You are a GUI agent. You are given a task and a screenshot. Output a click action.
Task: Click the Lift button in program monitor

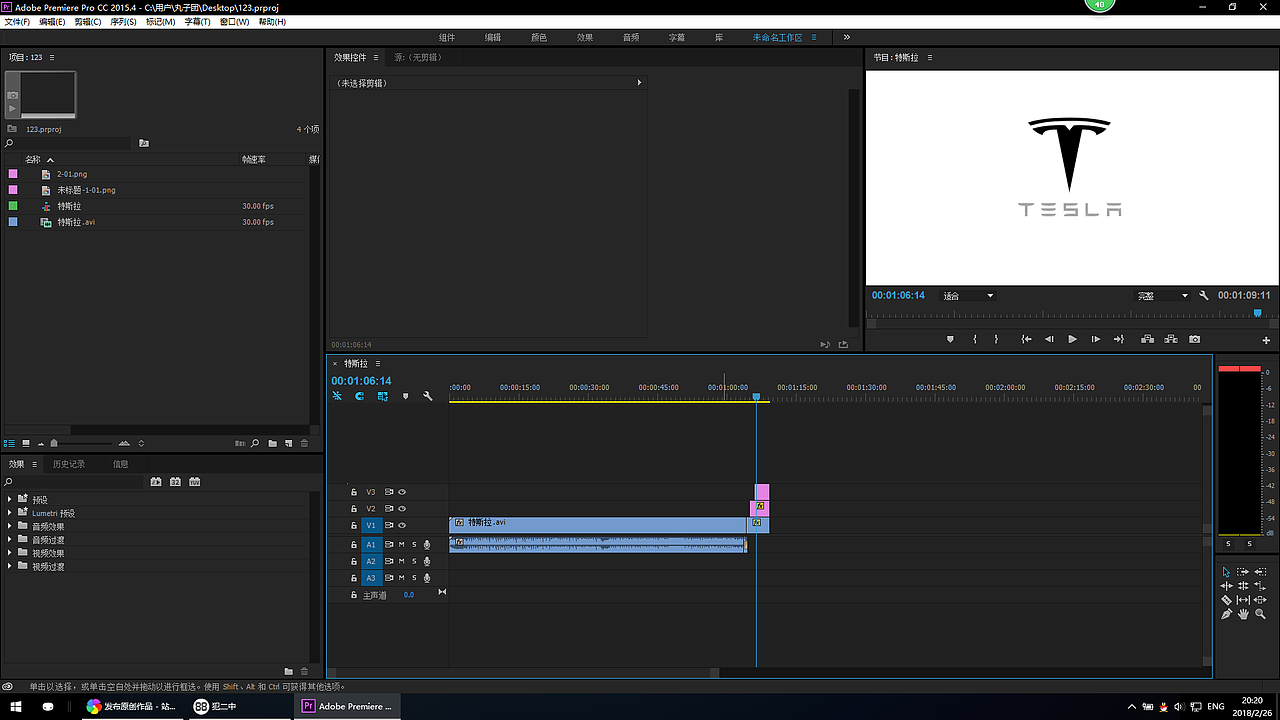click(x=1147, y=339)
